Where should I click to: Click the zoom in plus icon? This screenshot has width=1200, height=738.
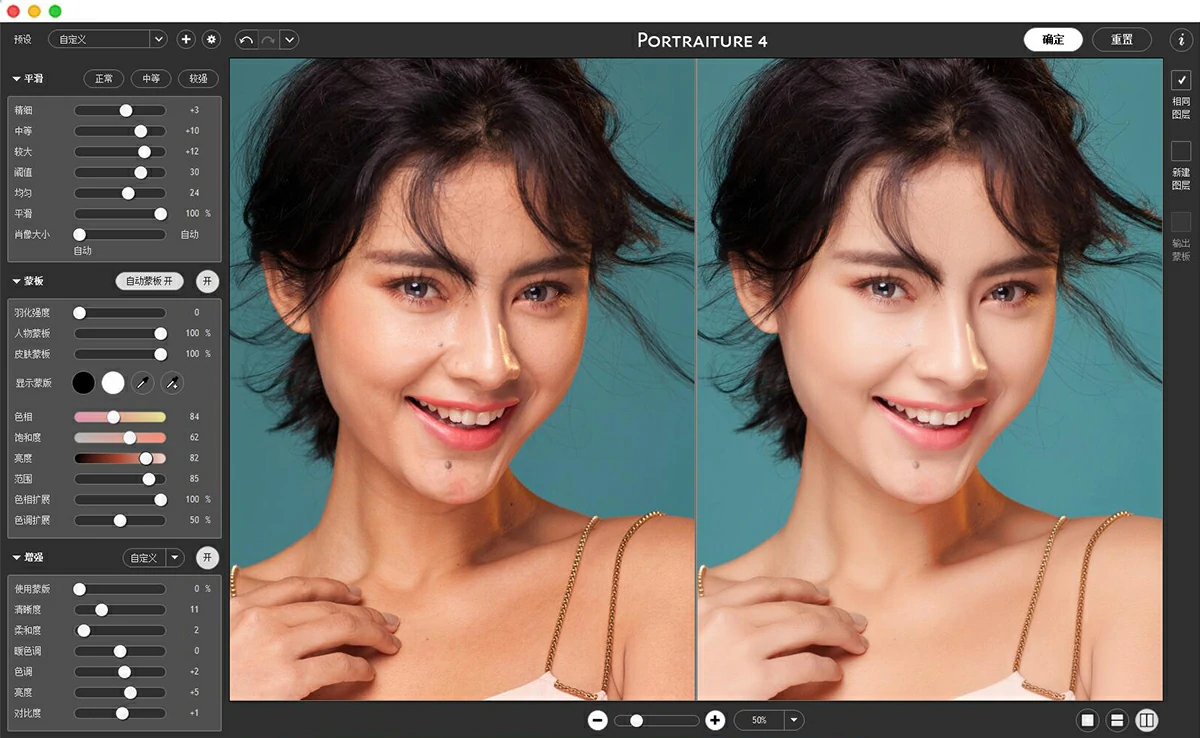[715, 720]
